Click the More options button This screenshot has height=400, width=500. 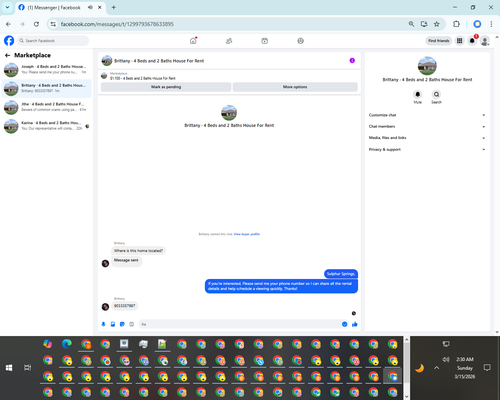[295, 87]
